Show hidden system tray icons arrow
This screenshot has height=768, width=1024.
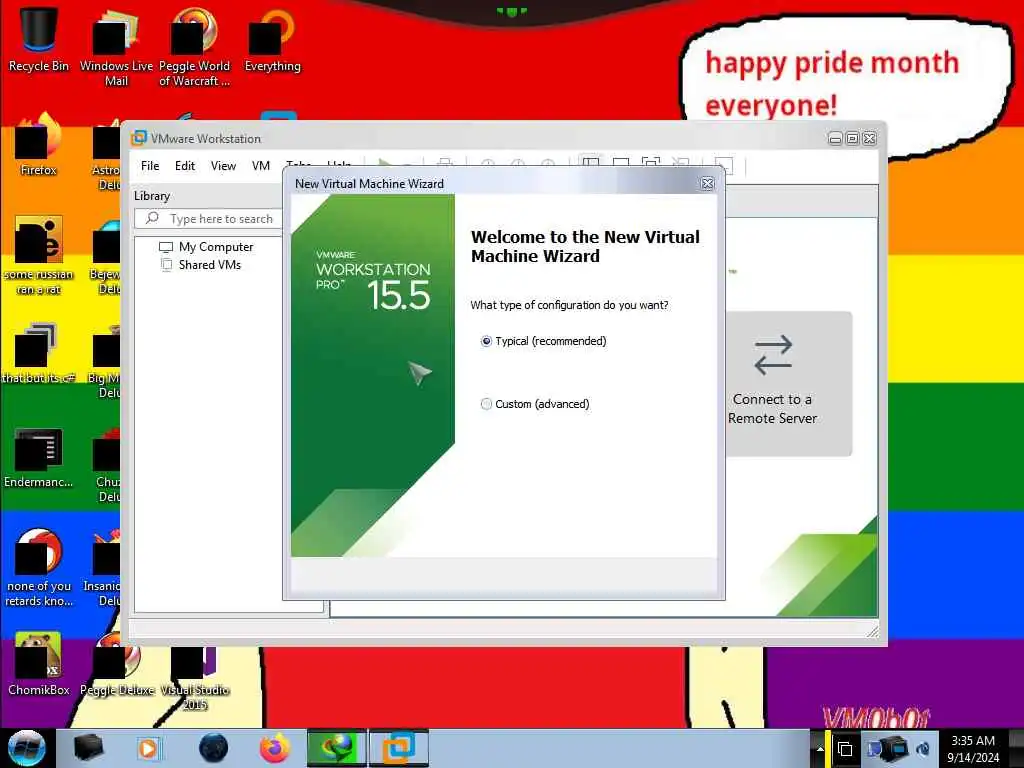[820, 749]
